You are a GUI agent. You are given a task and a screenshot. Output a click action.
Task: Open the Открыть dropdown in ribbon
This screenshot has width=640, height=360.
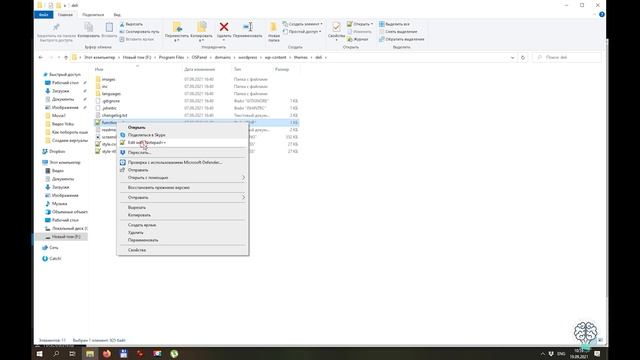[360, 24]
